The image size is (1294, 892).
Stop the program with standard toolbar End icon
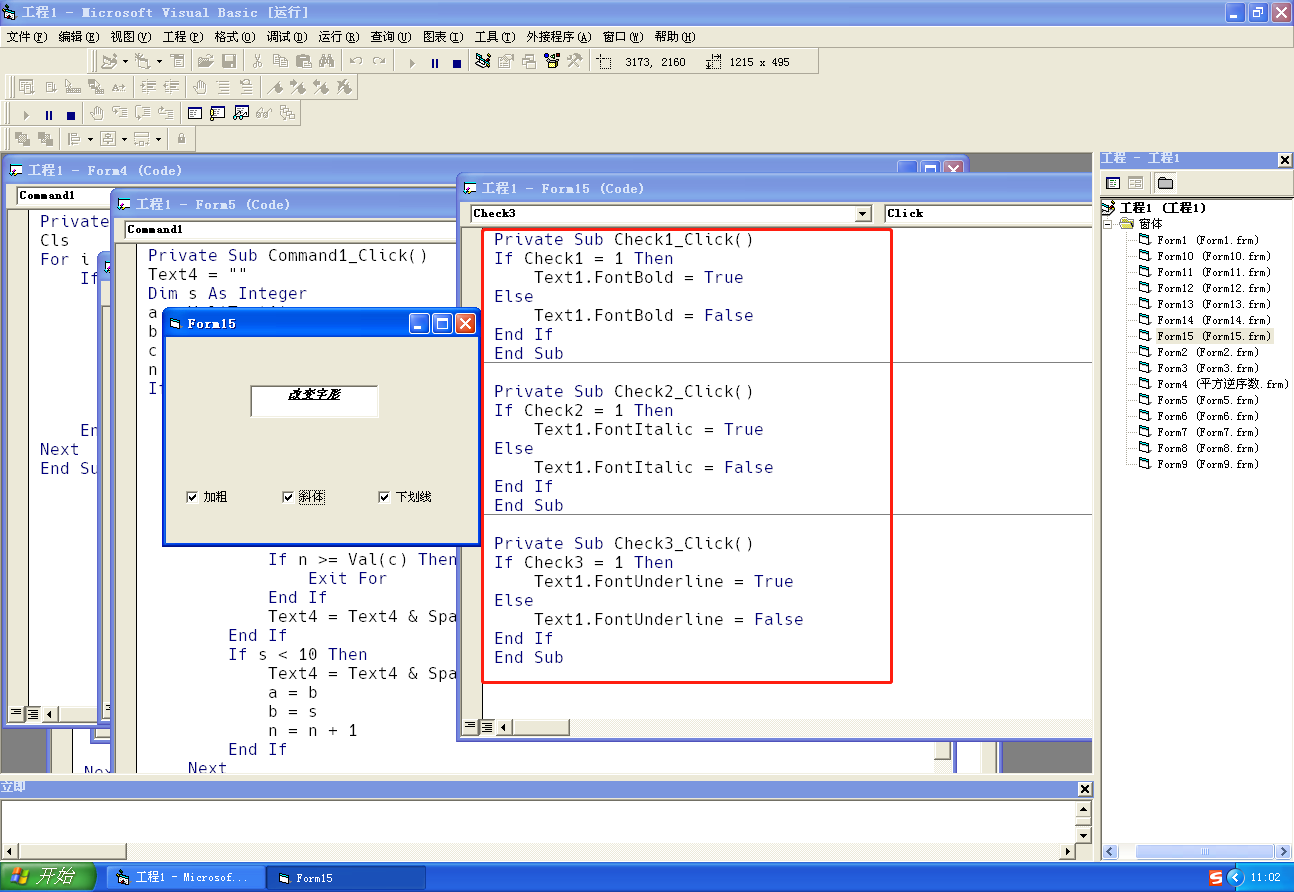coord(457,62)
